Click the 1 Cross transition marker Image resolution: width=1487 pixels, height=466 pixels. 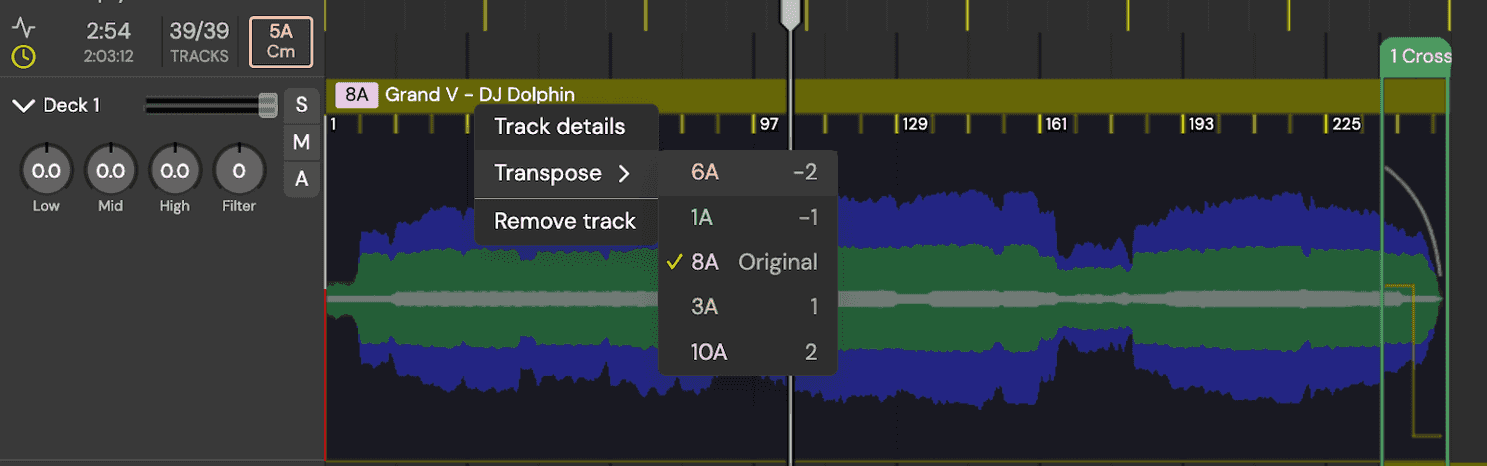[1415, 57]
